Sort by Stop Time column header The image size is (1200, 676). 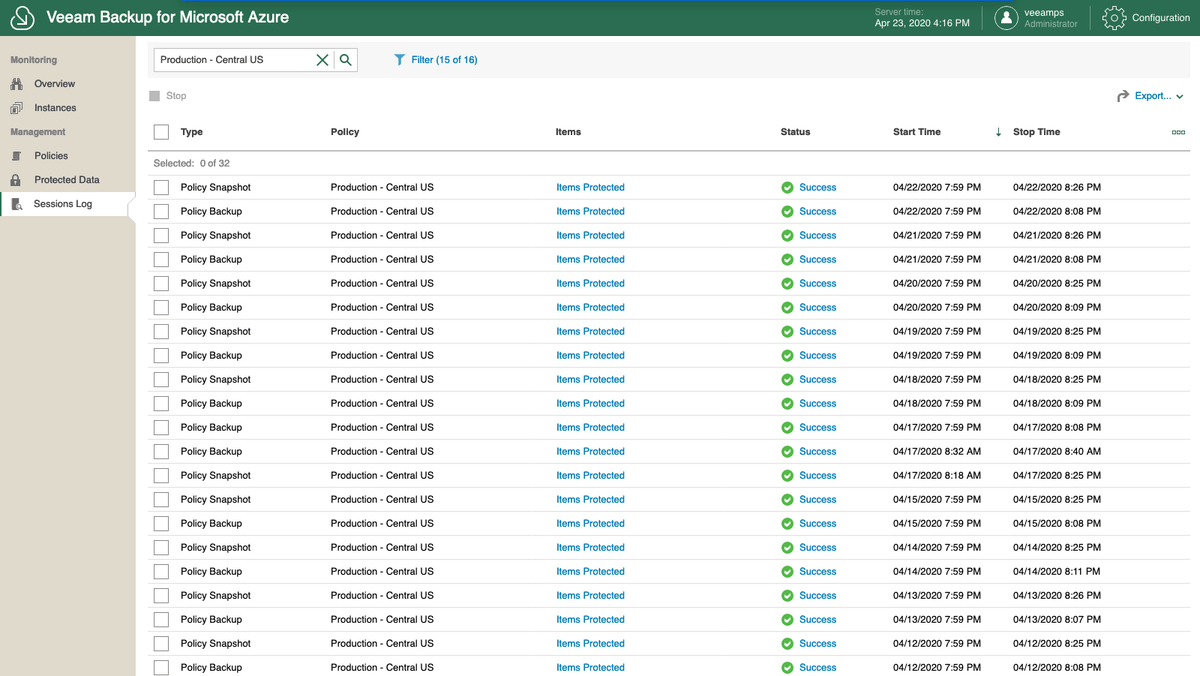1036,132
